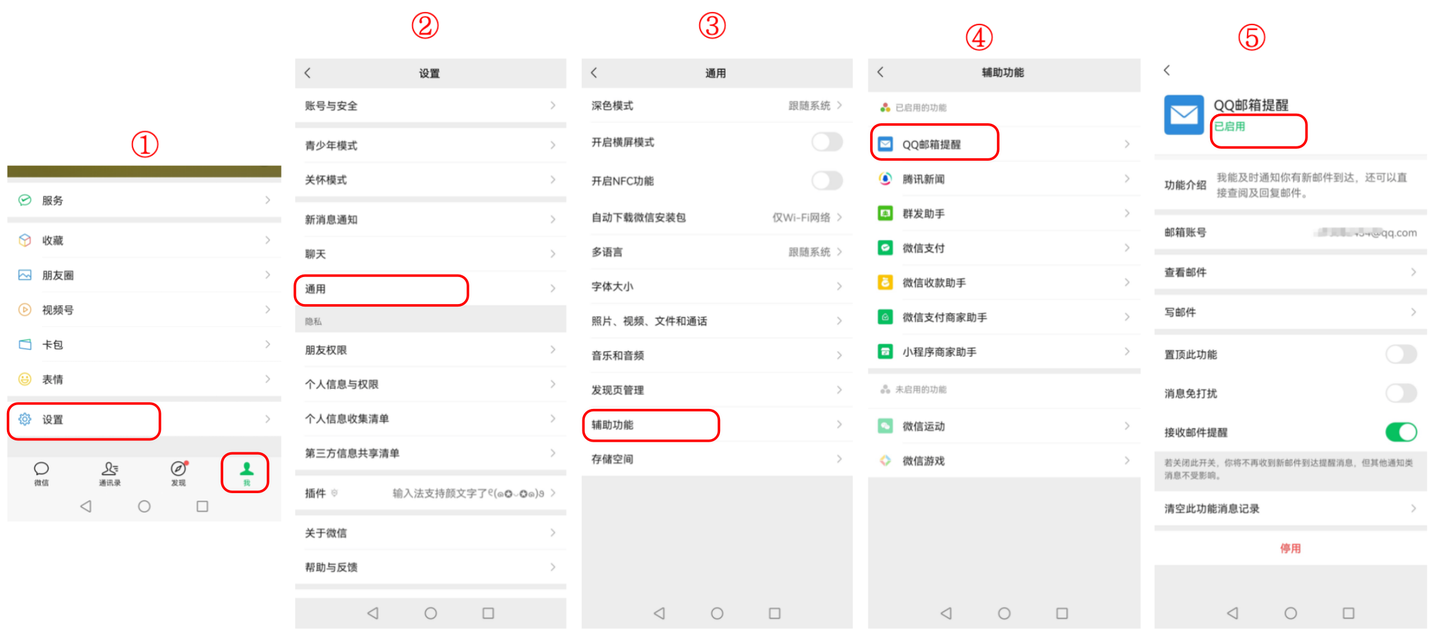Viewport: 1440px width, 637px height.
Task: Open 发现页管理 entry
Action: 717,390
